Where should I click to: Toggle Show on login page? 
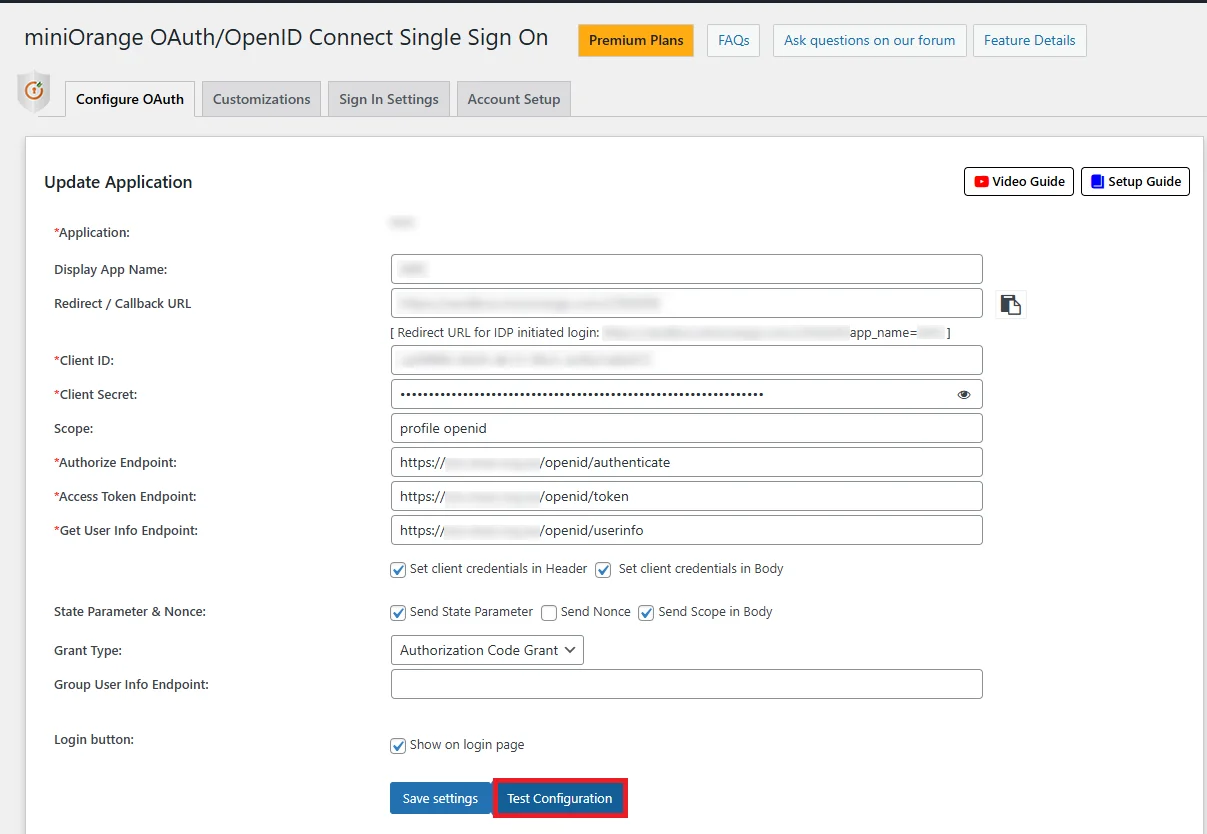[x=398, y=744]
